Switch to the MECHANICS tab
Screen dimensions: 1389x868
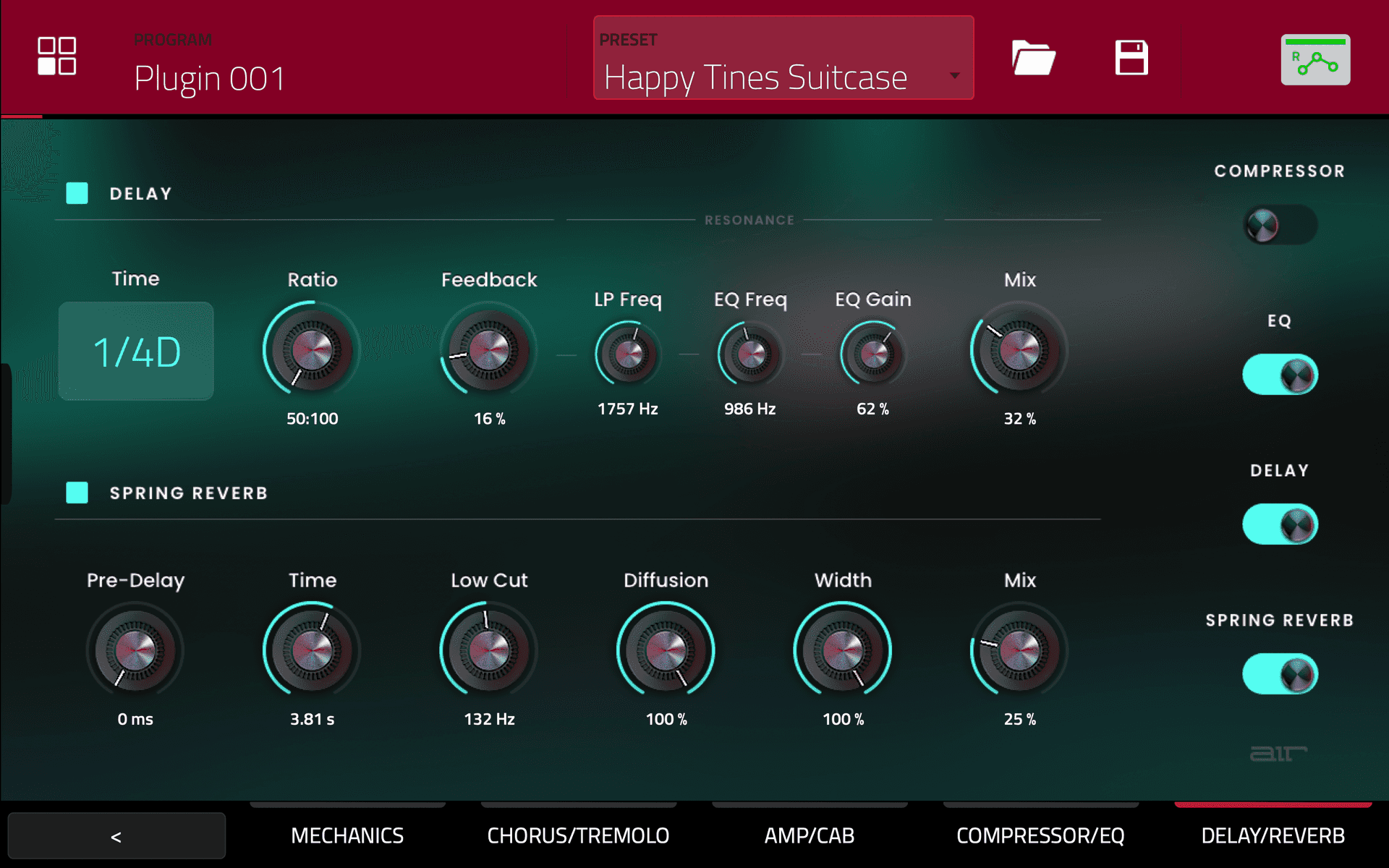[347, 835]
